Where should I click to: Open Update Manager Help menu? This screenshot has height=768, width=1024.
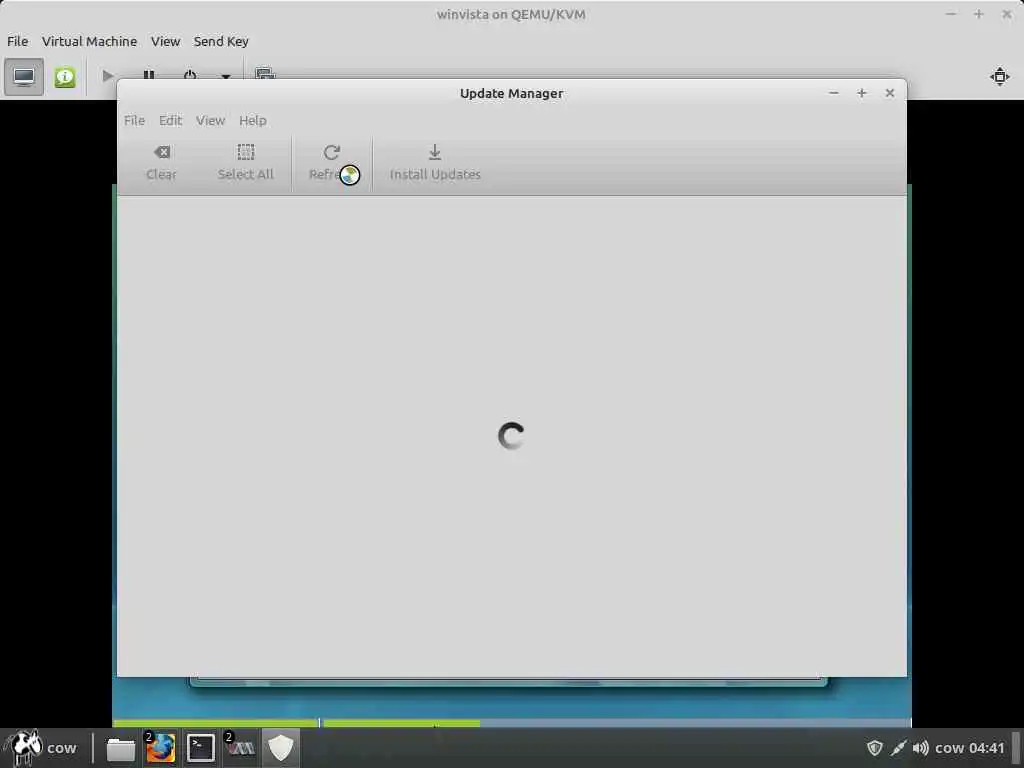pos(253,120)
